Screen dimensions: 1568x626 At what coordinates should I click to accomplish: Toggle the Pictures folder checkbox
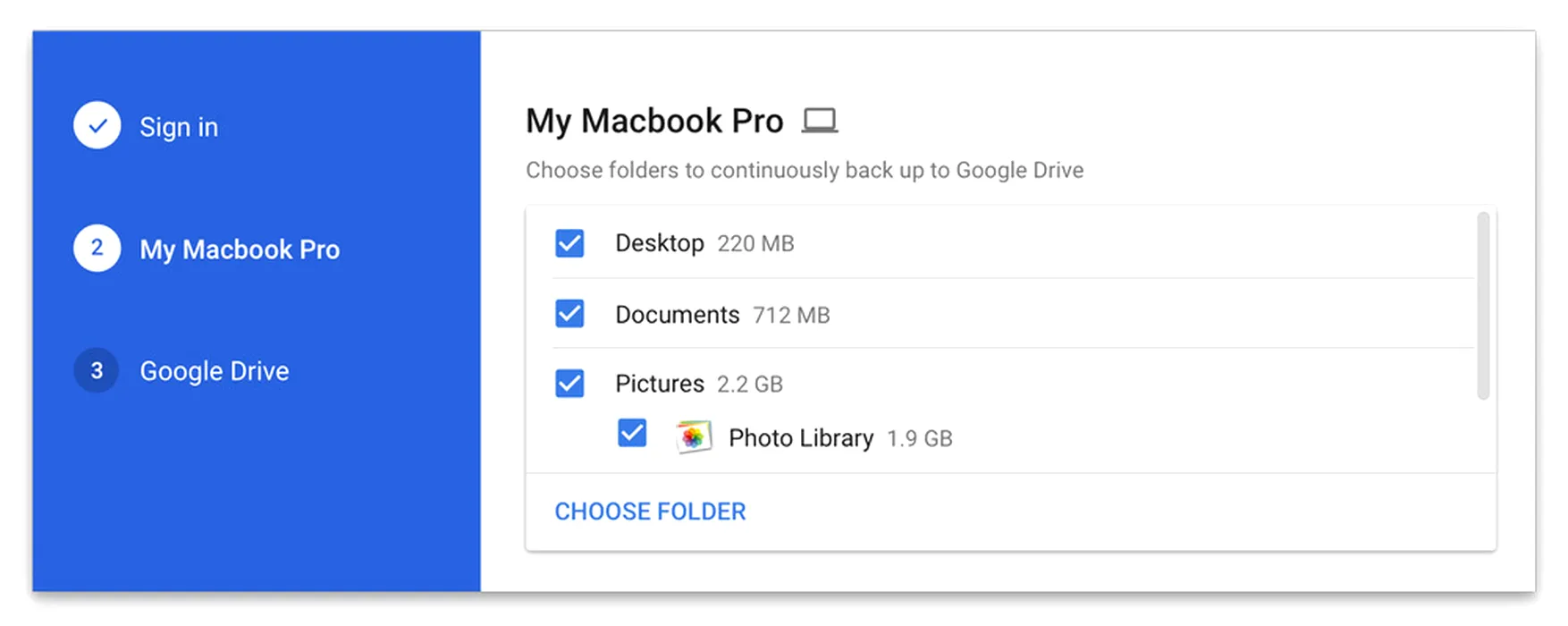tap(569, 384)
